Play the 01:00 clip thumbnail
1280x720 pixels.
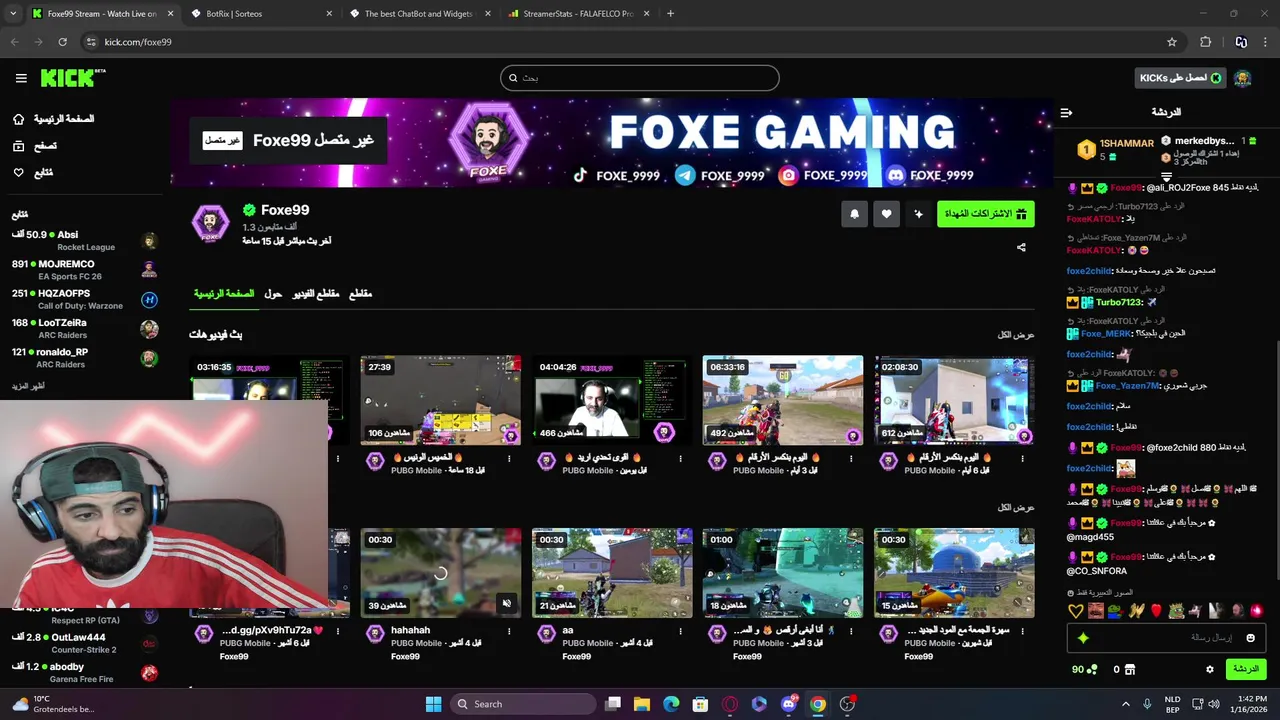tap(783, 573)
